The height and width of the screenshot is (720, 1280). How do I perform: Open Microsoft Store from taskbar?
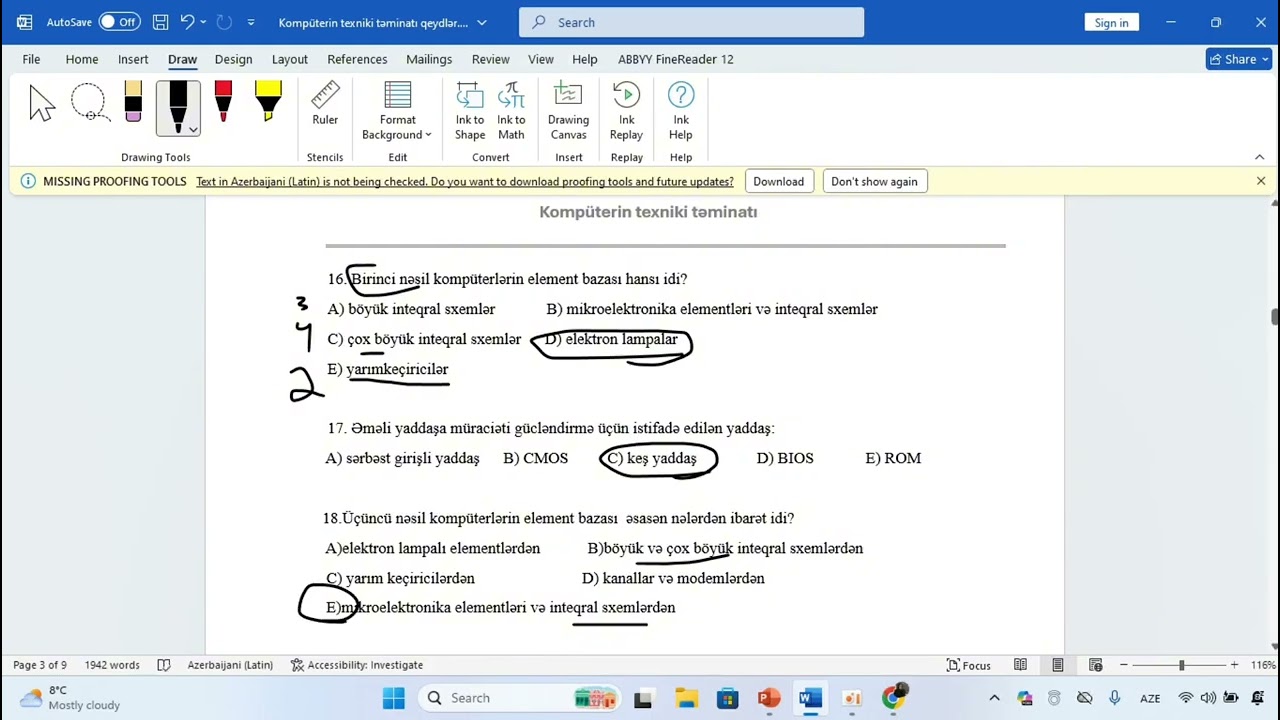pos(727,698)
